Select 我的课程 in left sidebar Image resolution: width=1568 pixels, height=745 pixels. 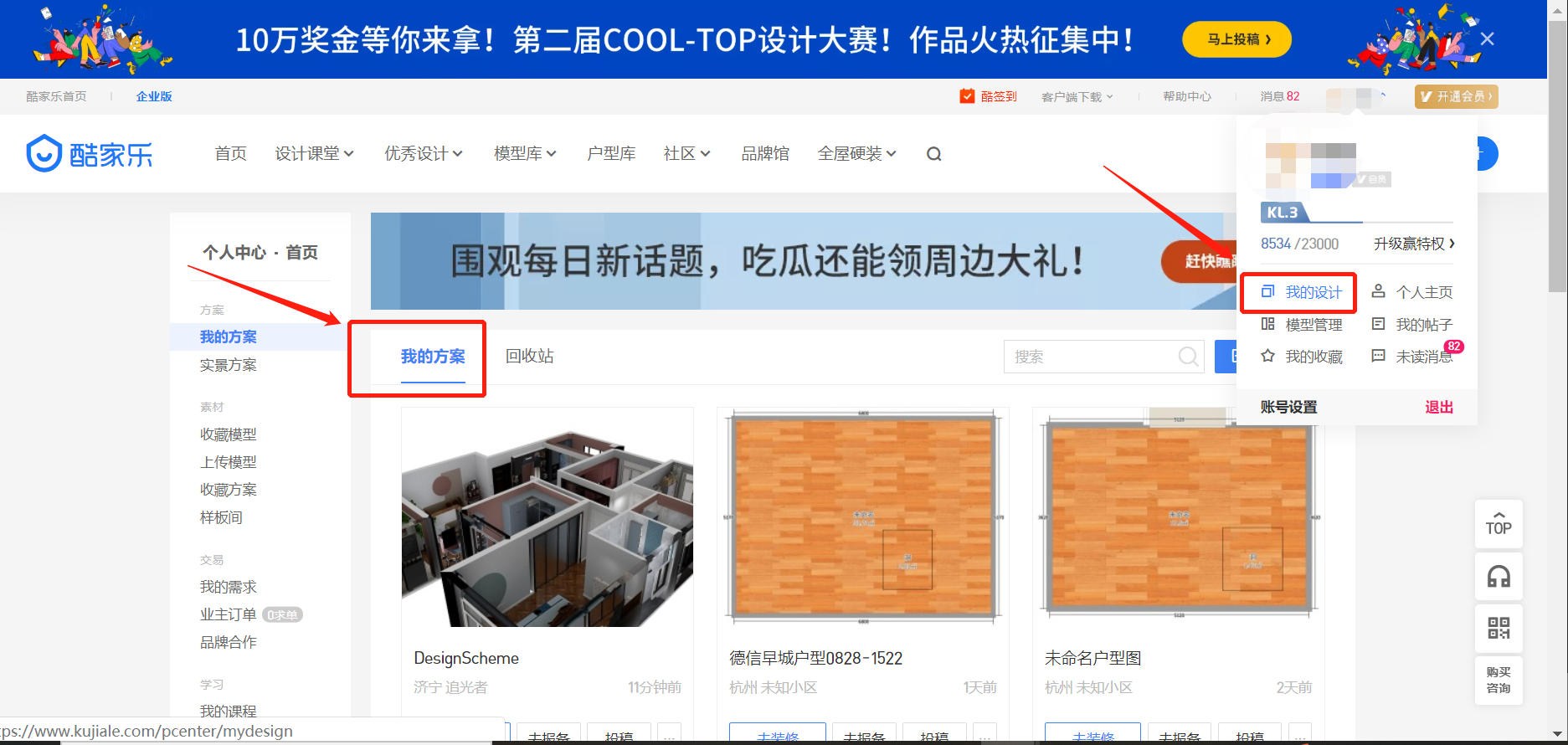229,711
